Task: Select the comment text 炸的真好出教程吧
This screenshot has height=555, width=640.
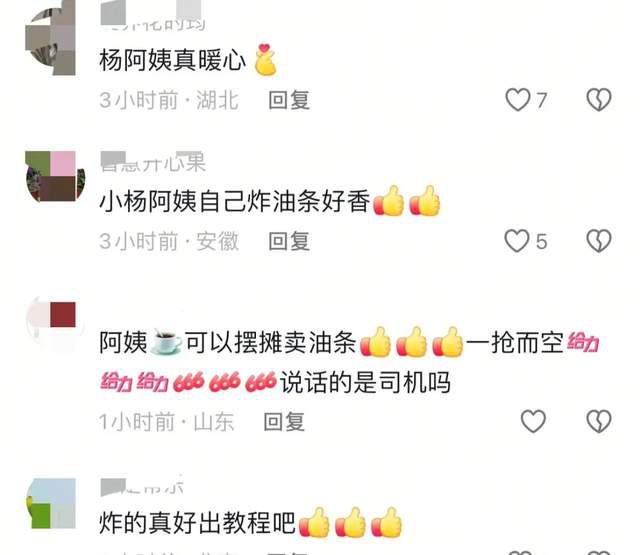Action: coord(197,523)
